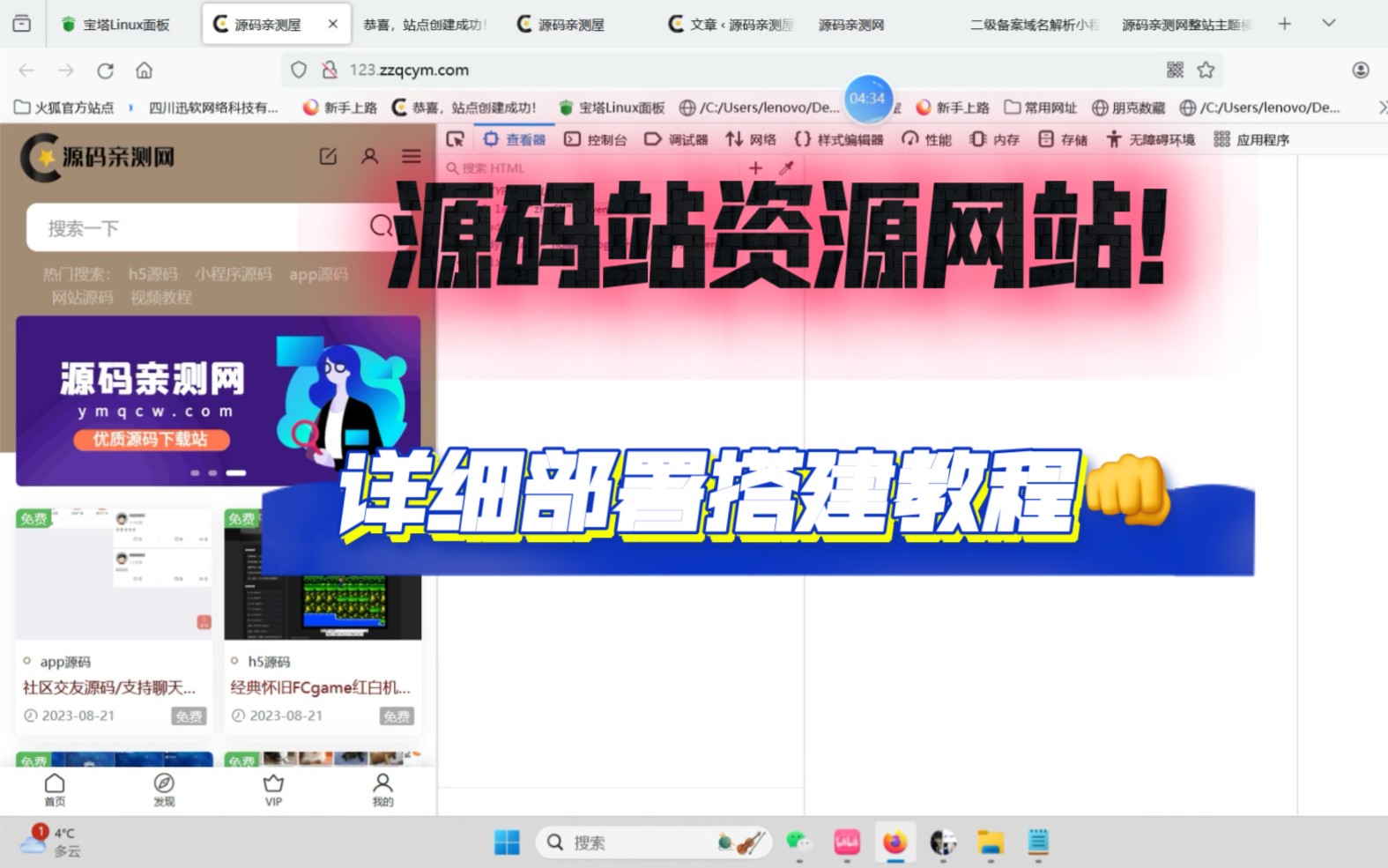Expand the list all tabs chevron
Screen dimensions: 1388x868
click(x=1329, y=23)
